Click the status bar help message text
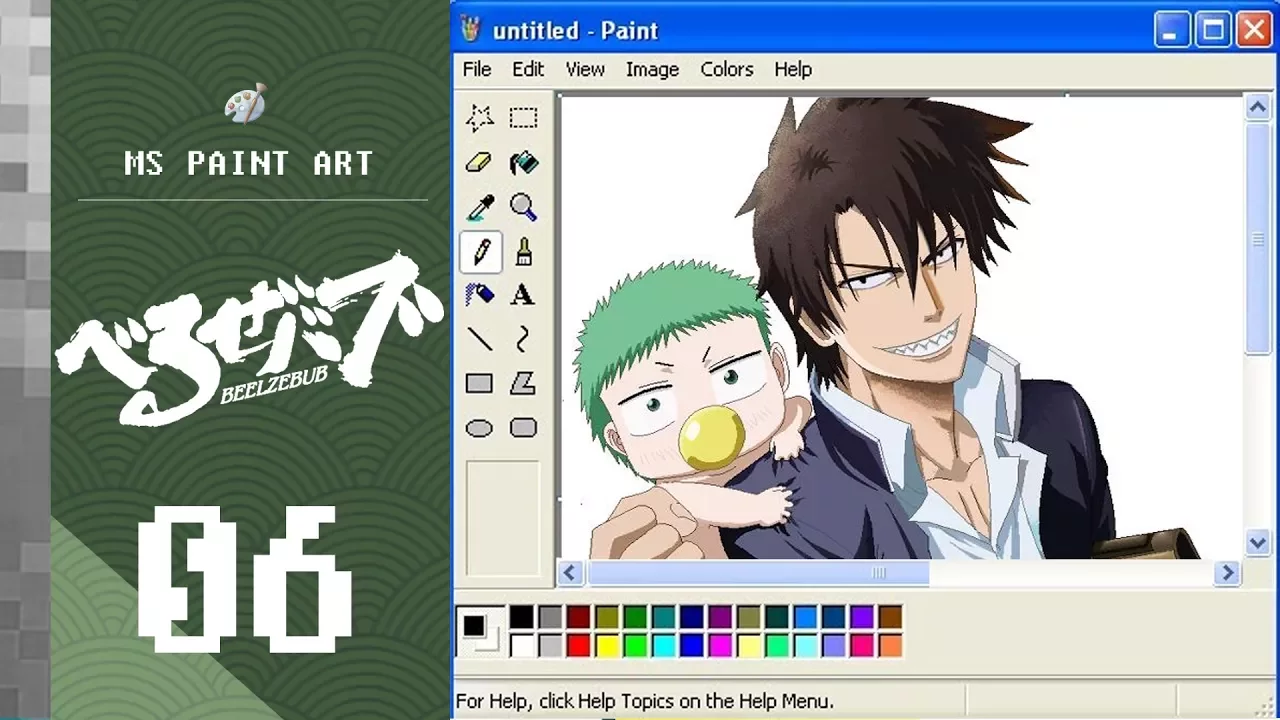This screenshot has height=720, width=1280. pyautogui.click(x=644, y=701)
